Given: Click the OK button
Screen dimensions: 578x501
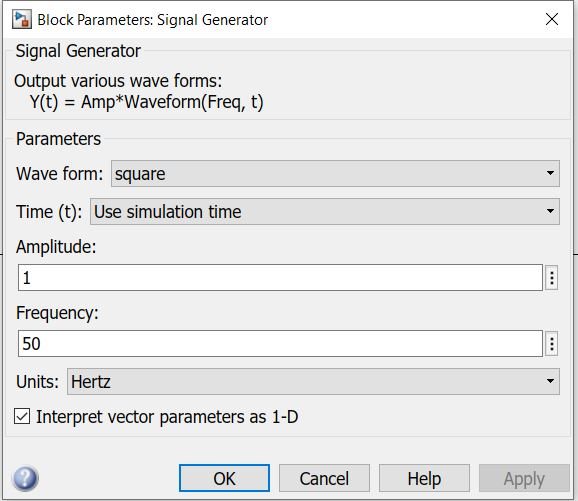Looking at the screenshot, I should pyautogui.click(x=224, y=478).
